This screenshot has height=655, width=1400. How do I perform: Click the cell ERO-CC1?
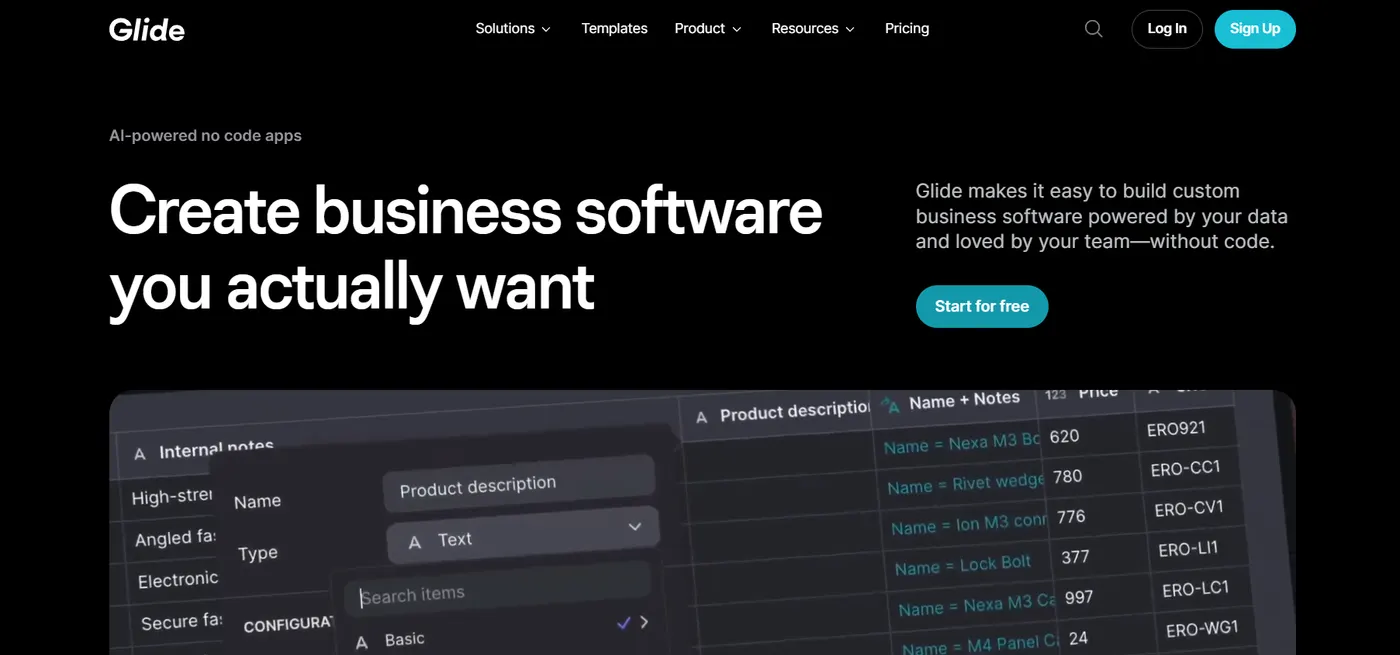click(x=1185, y=468)
